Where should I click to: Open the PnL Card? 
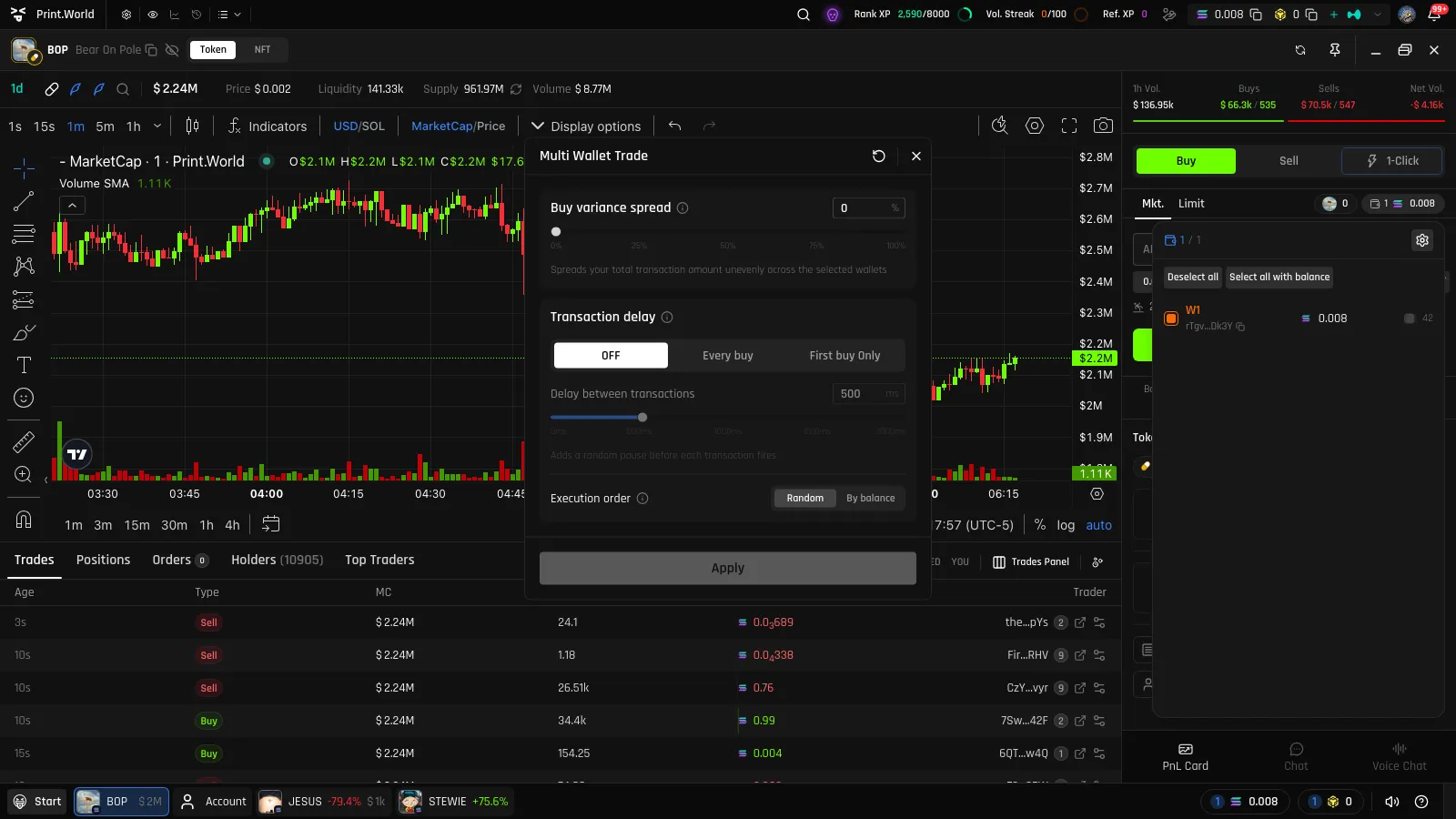coord(1185,756)
